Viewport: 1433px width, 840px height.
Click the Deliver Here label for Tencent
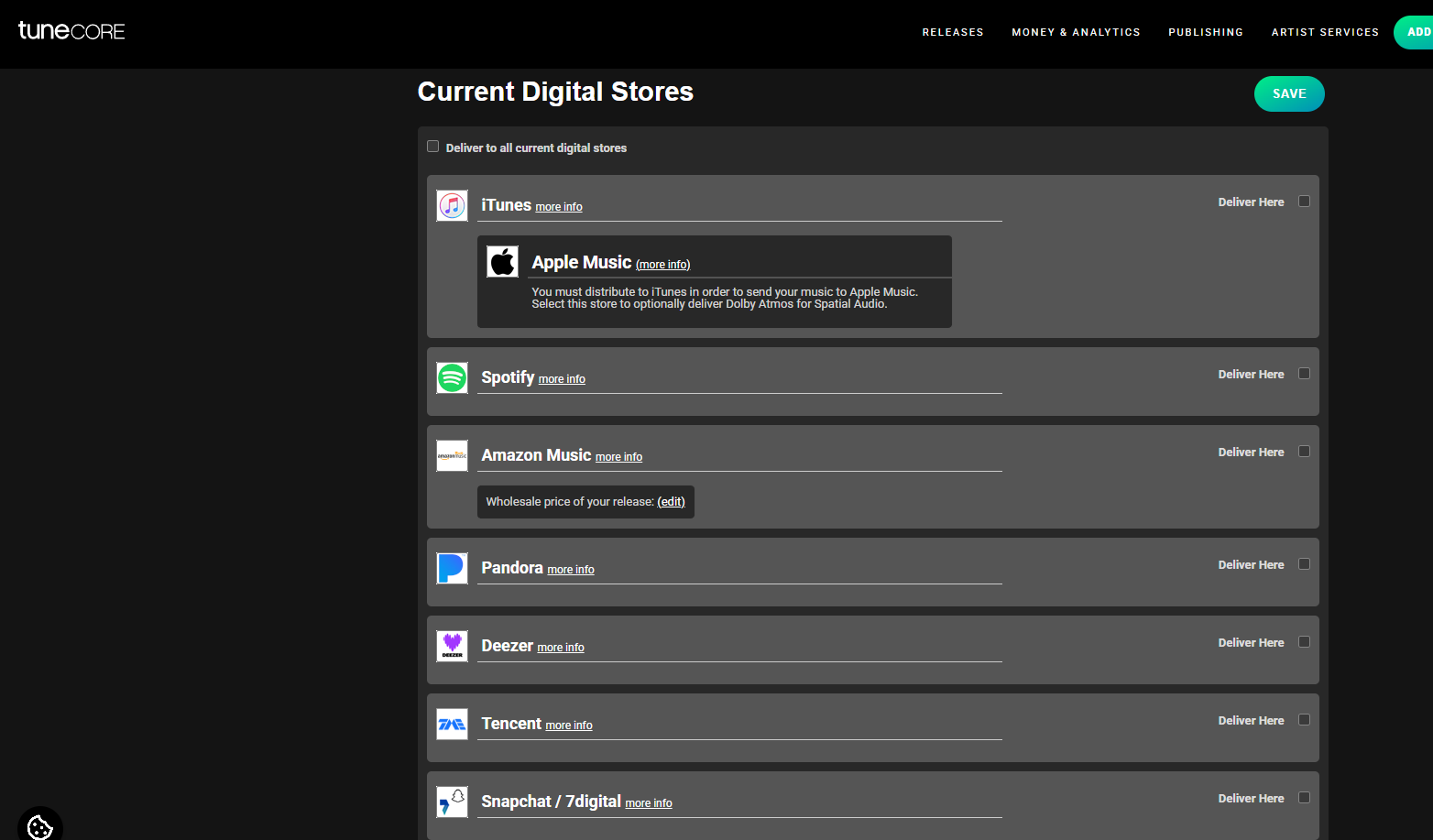pyautogui.click(x=1251, y=721)
